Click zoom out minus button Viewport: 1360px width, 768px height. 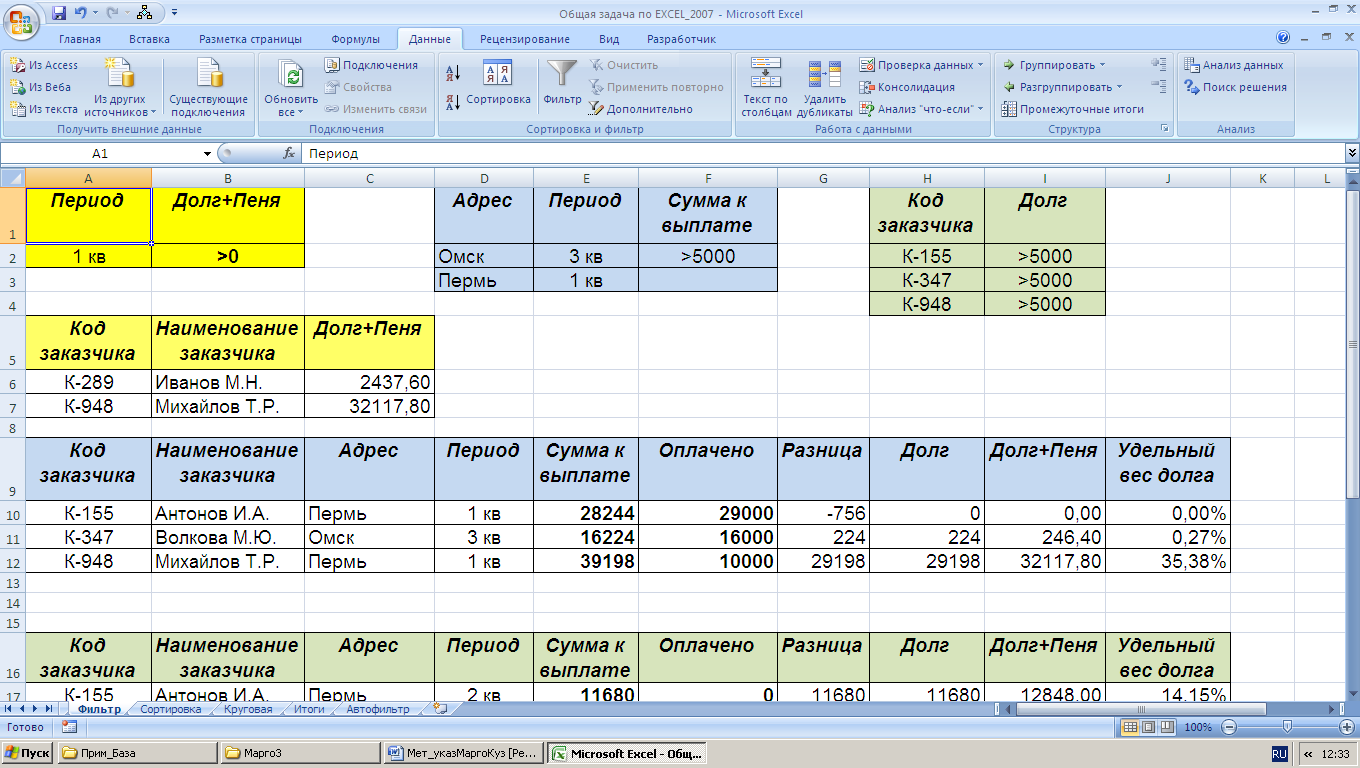click(1230, 727)
